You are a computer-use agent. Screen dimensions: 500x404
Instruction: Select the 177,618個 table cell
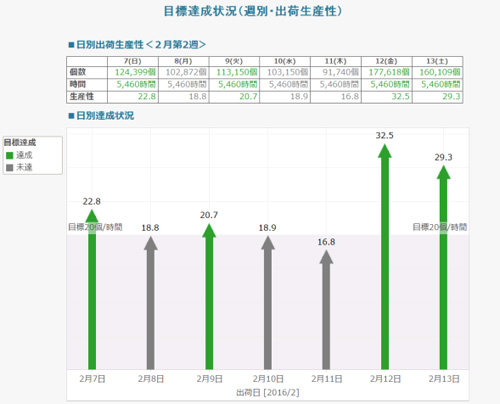[x=387, y=72]
